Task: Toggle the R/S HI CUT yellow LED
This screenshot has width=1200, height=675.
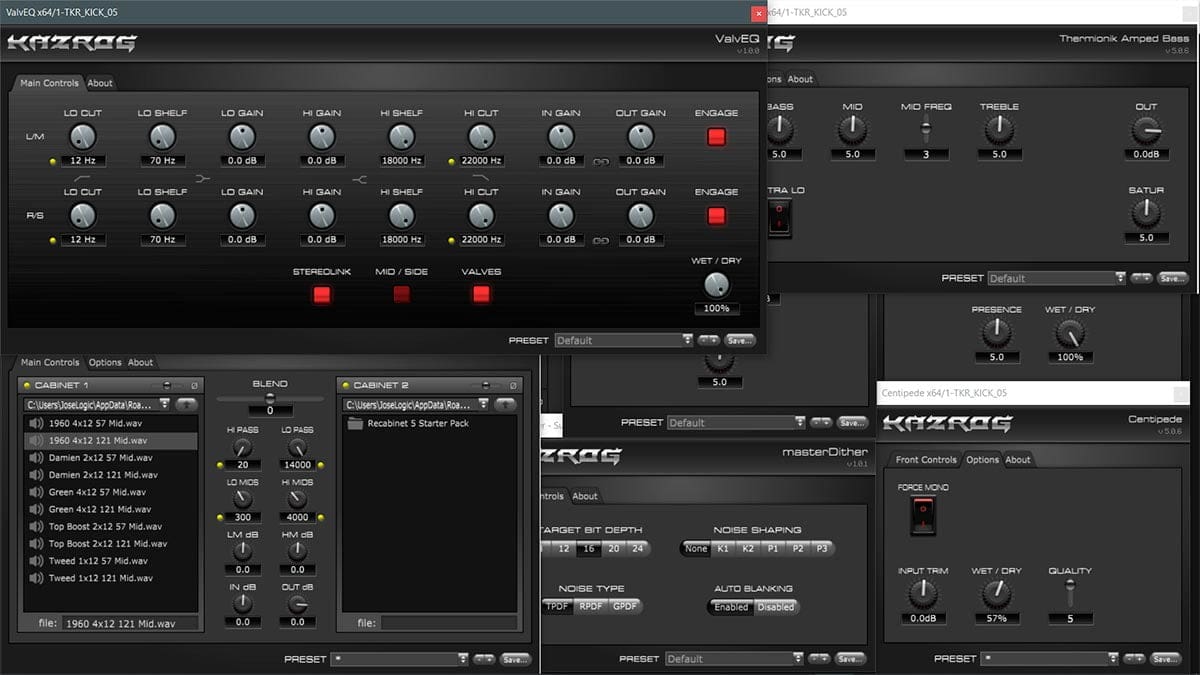Action: coord(452,240)
